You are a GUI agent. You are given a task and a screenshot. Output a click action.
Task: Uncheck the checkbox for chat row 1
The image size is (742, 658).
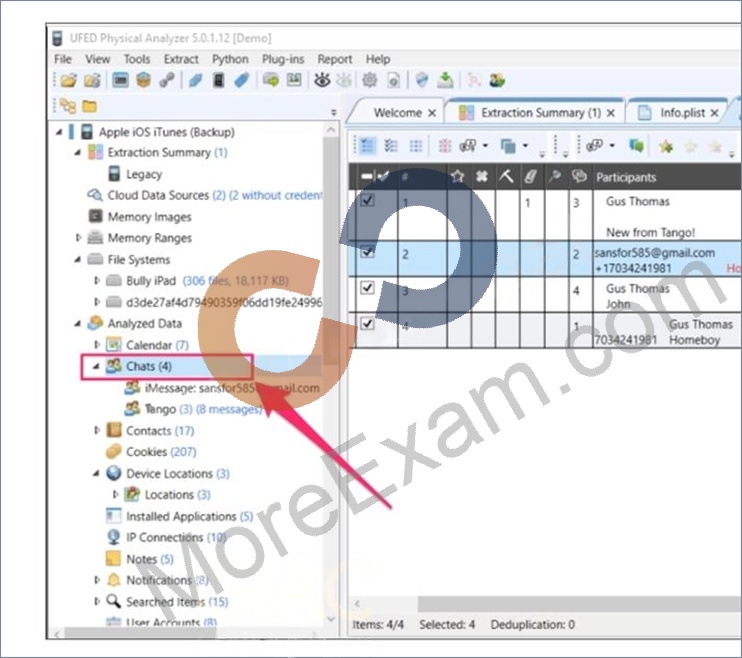(367, 200)
